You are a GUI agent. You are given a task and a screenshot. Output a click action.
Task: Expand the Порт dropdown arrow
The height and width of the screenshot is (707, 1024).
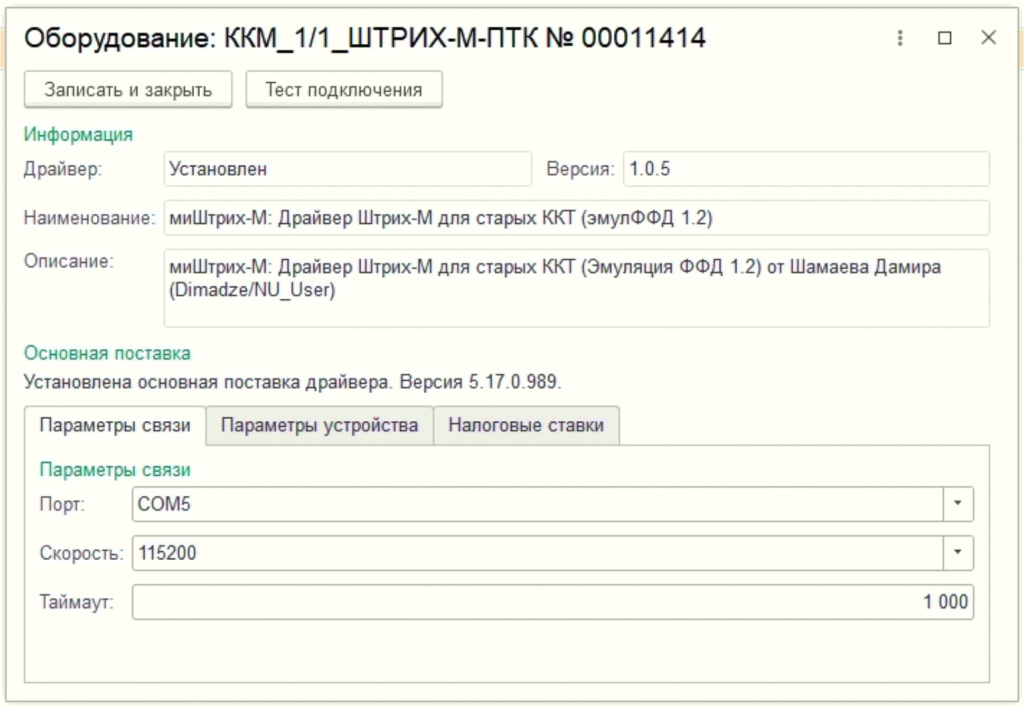click(x=959, y=504)
